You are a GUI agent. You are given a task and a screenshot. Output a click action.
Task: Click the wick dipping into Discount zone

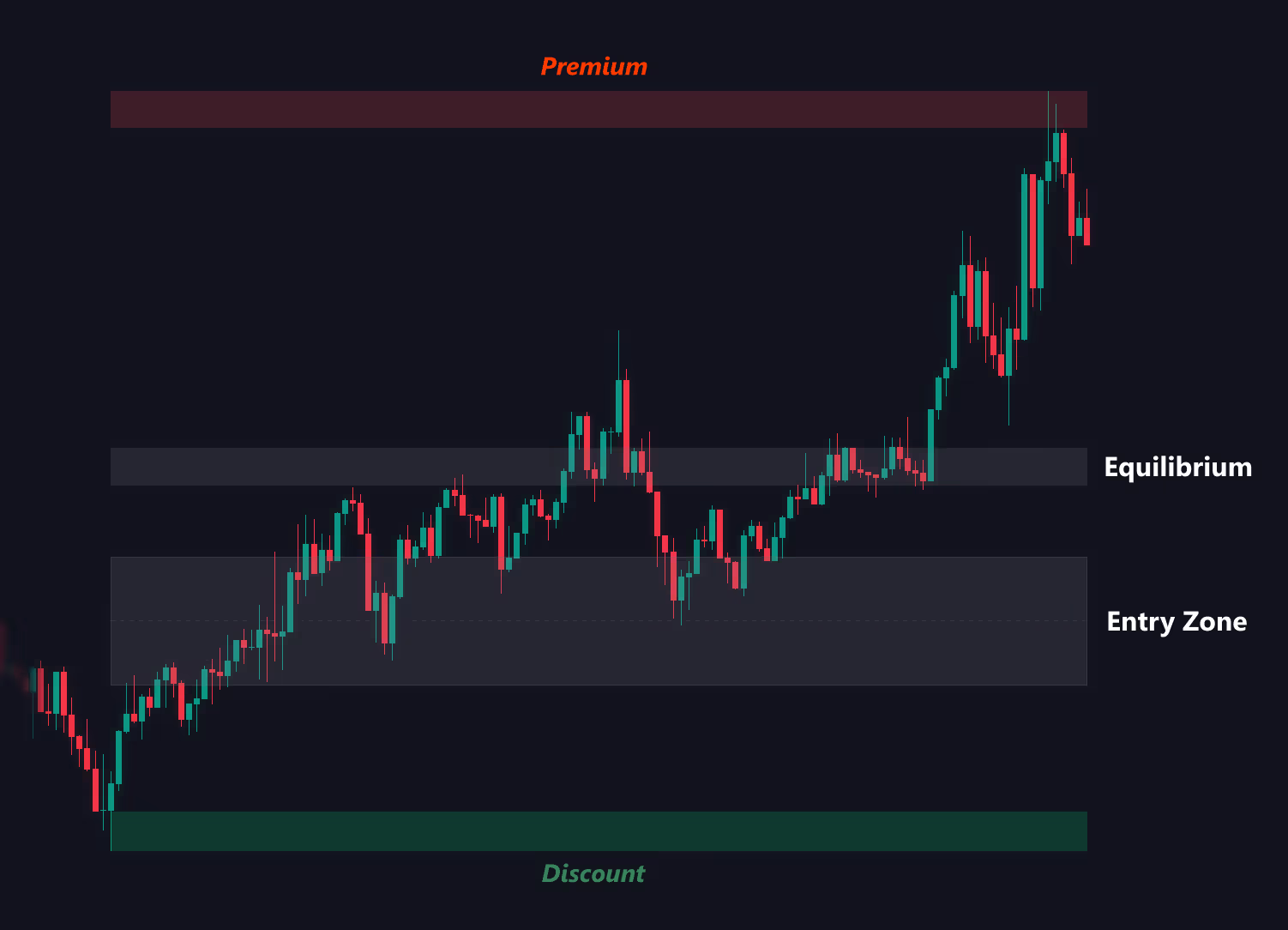pyautogui.click(x=111, y=832)
